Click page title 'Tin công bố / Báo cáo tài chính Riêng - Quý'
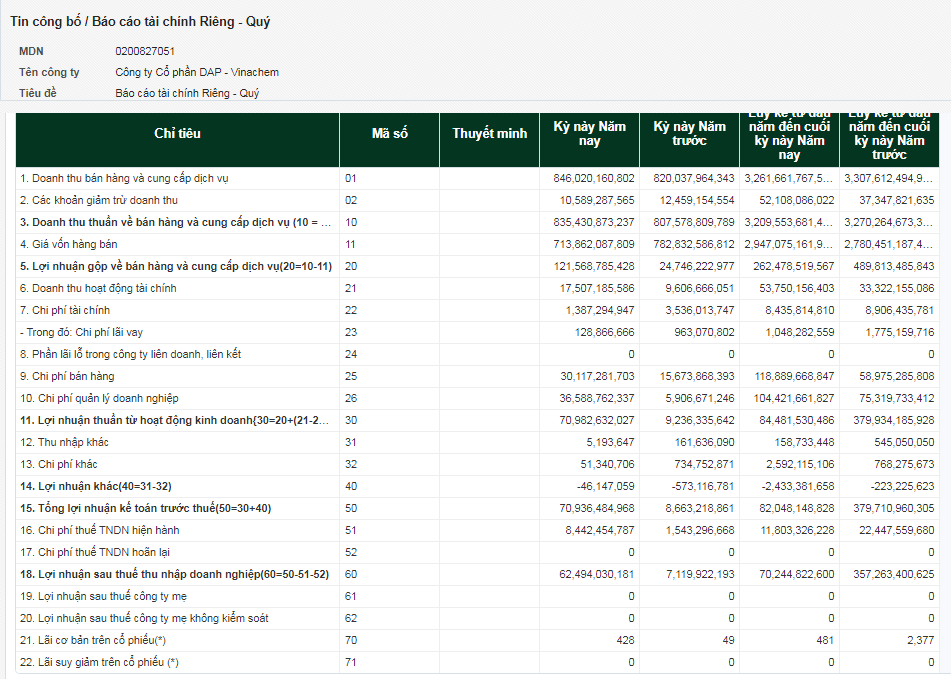 point(140,22)
